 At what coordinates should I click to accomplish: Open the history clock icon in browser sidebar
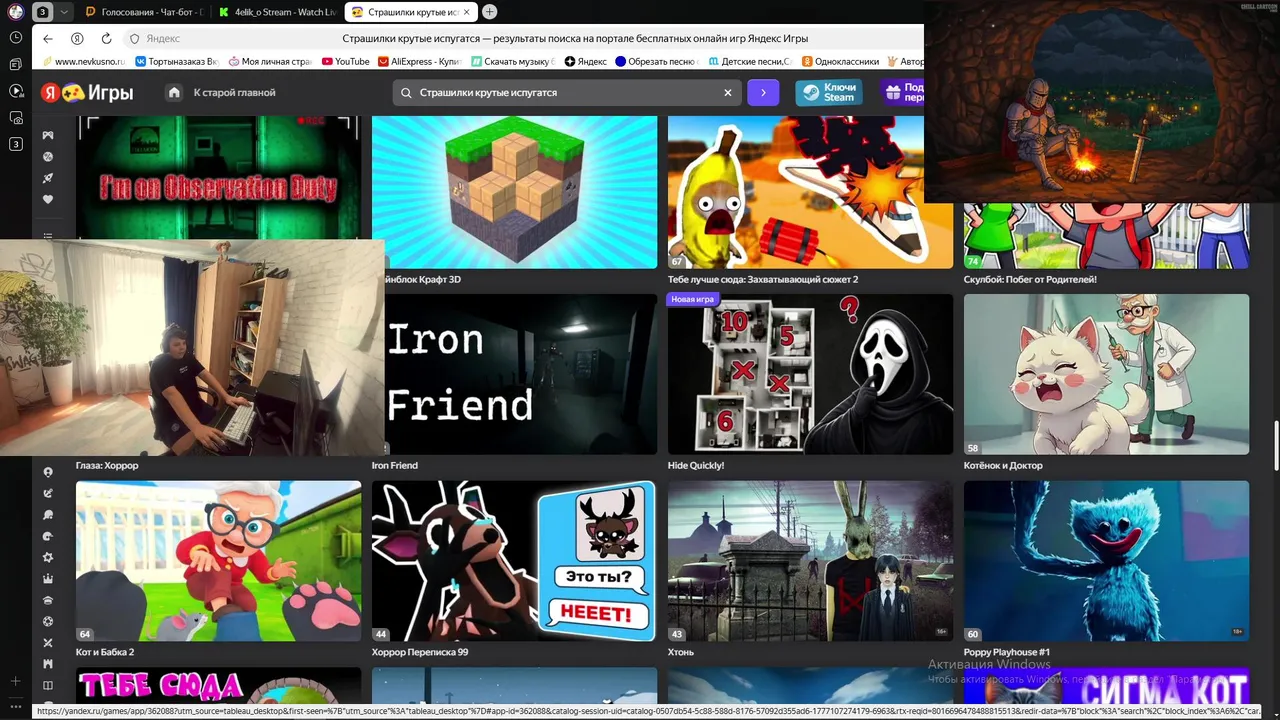coord(16,37)
